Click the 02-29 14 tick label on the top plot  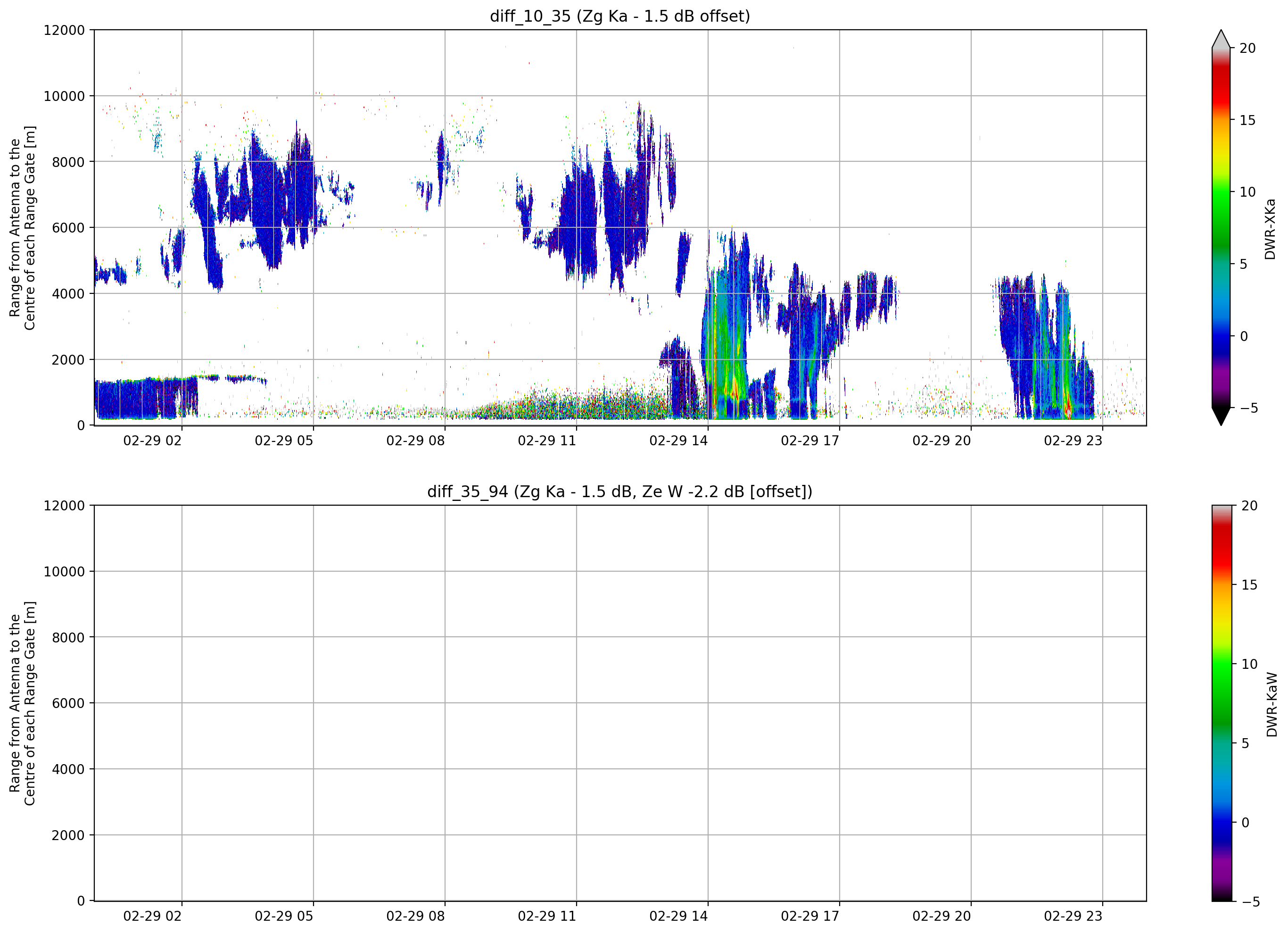click(x=678, y=441)
